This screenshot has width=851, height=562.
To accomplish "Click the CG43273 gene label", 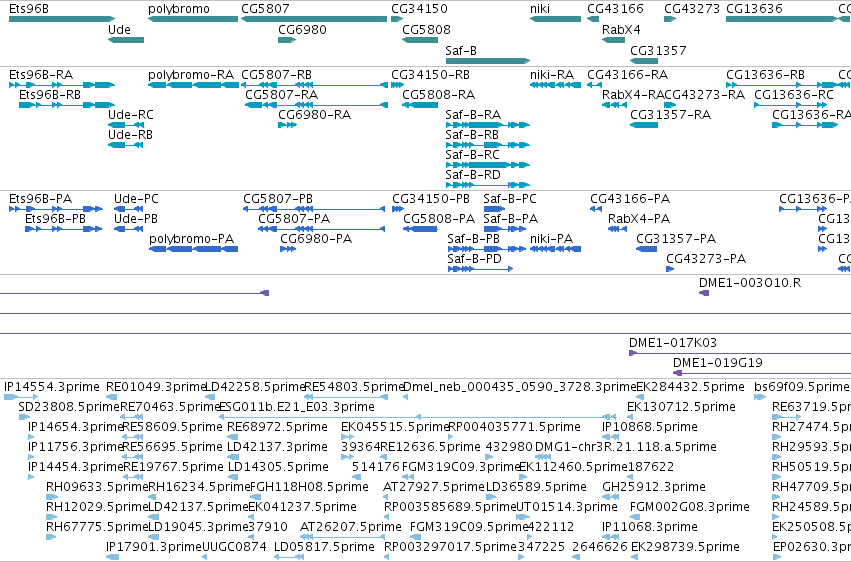I will [x=692, y=9].
